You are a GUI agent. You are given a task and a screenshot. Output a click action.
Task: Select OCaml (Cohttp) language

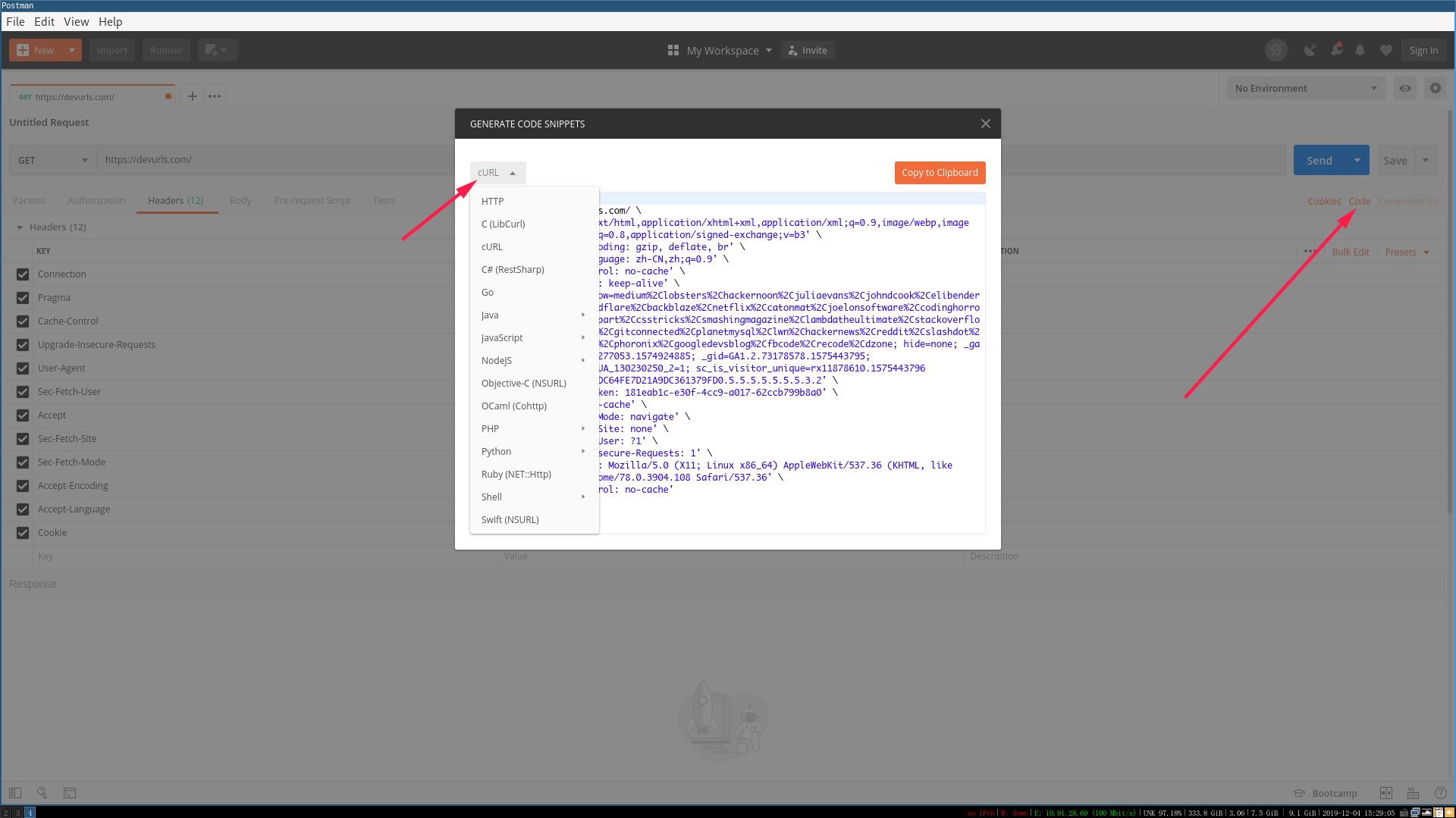(535, 406)
